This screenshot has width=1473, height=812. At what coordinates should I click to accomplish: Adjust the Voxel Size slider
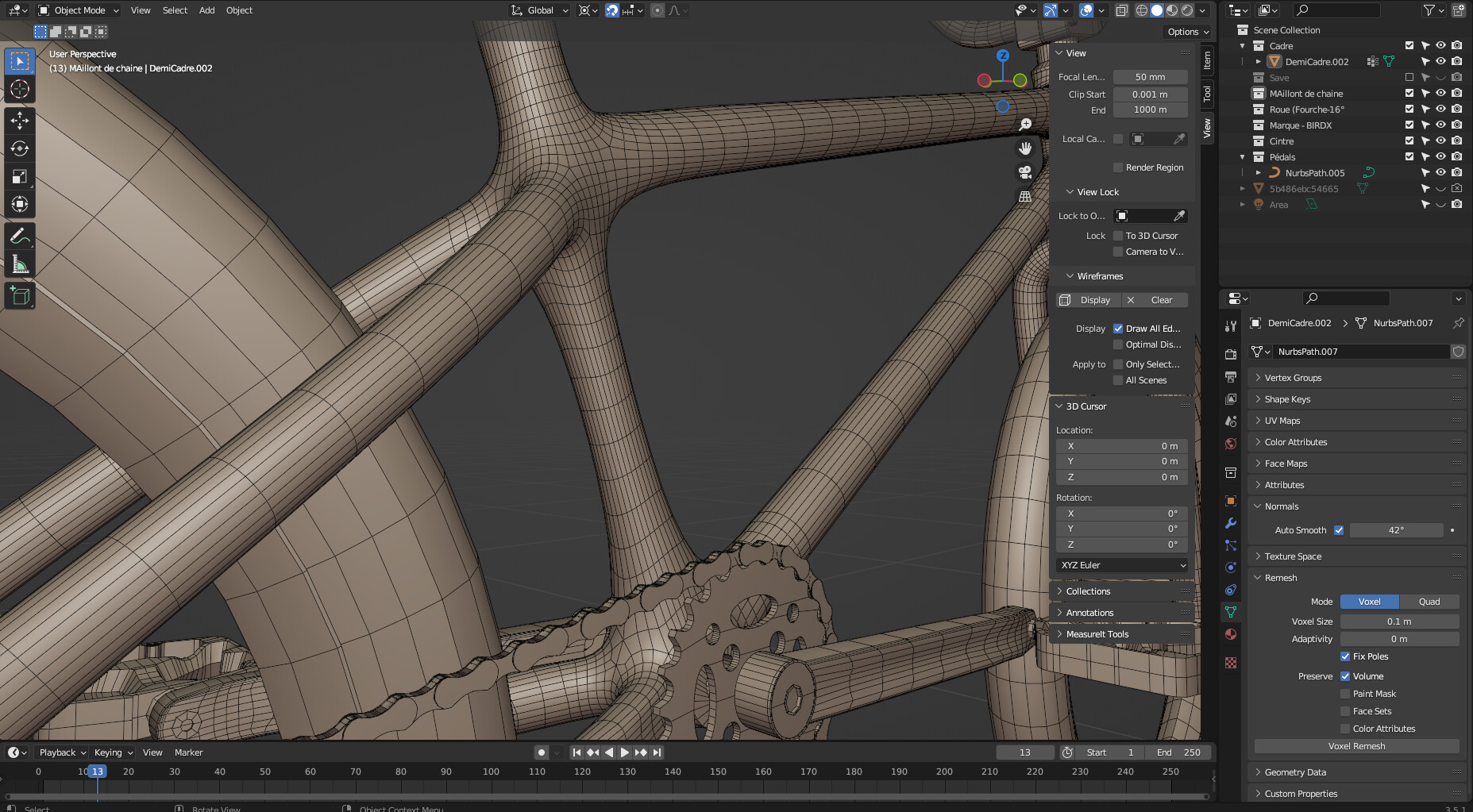[1399, 622]
